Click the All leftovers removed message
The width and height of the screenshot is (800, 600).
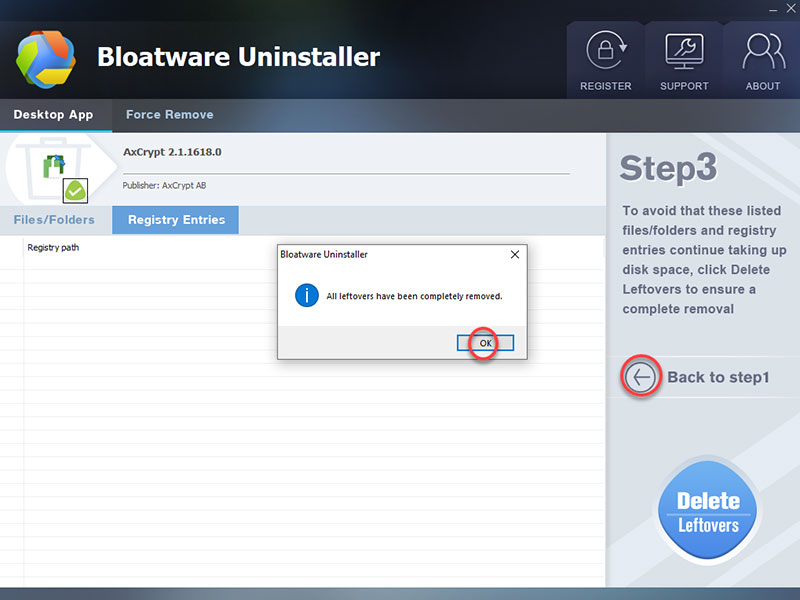[414, 296]
